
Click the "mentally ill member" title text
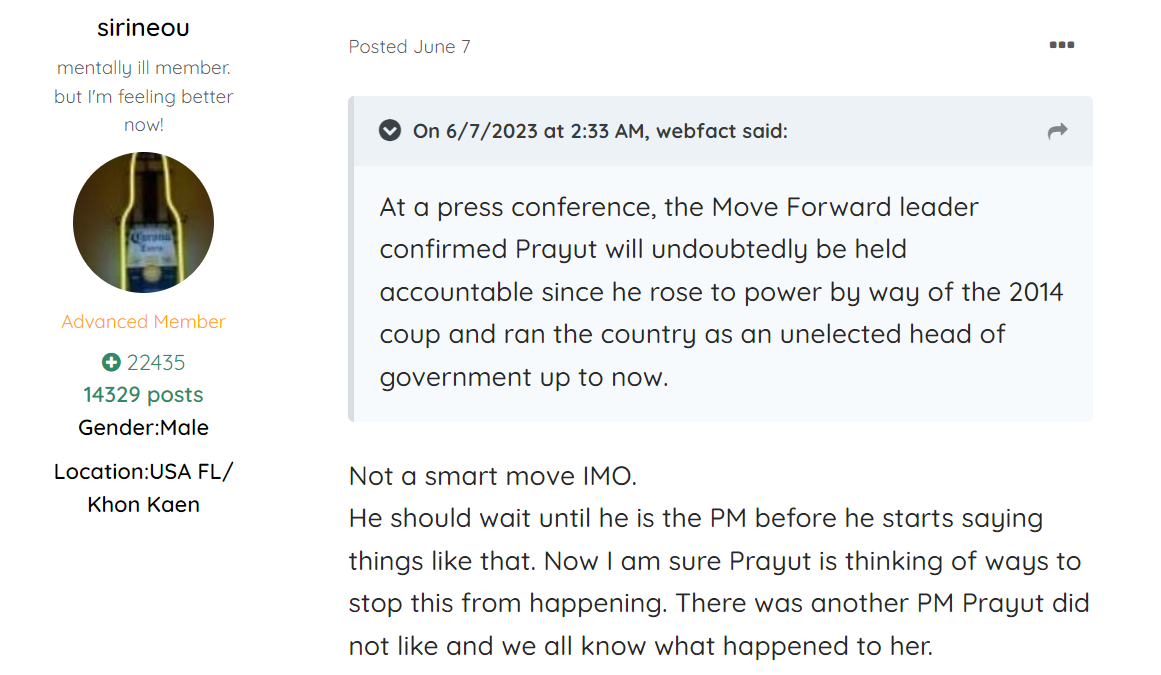[x=144, y=67]
